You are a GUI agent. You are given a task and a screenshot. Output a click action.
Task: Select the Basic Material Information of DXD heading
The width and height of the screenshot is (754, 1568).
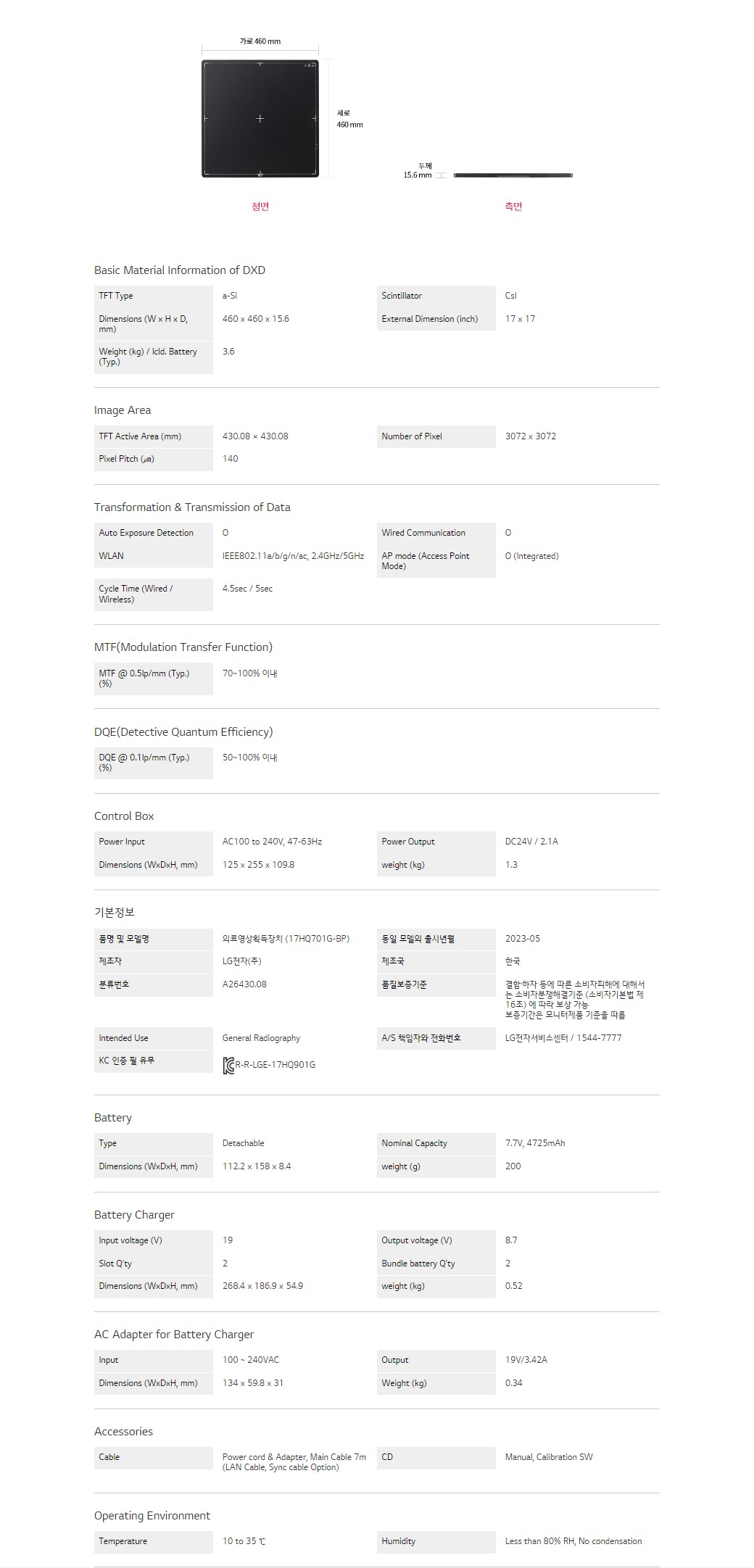click(180, 270)
